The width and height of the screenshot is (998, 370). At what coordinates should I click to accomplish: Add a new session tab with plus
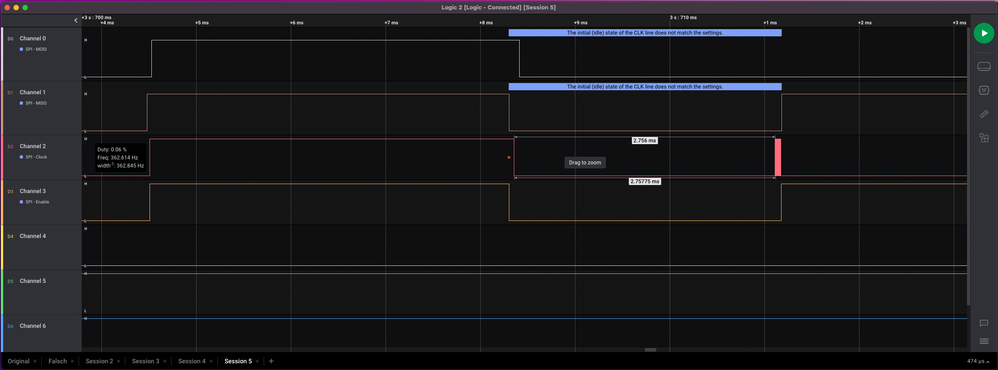[x=271, y=361]
